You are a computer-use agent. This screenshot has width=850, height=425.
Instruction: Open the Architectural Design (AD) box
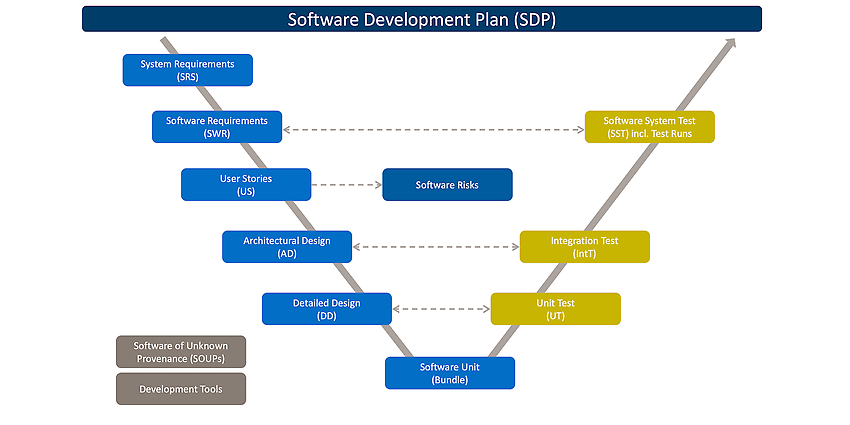tap(287, 247)
